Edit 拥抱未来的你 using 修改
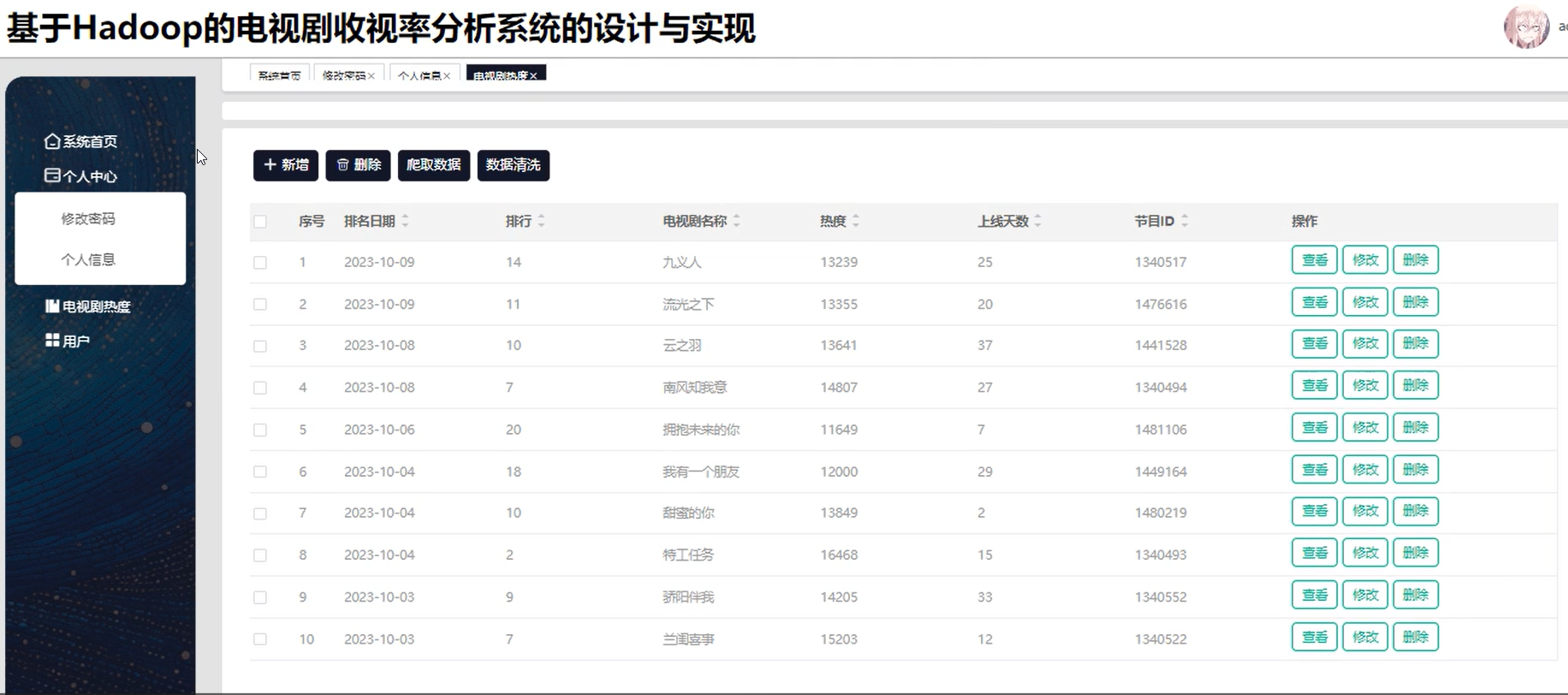Viewport: 1568px width, 695px height. point(1365,428)
